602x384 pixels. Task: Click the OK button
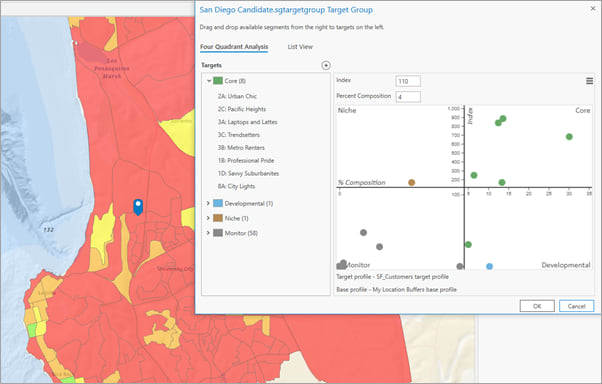(x=537, y=306)
